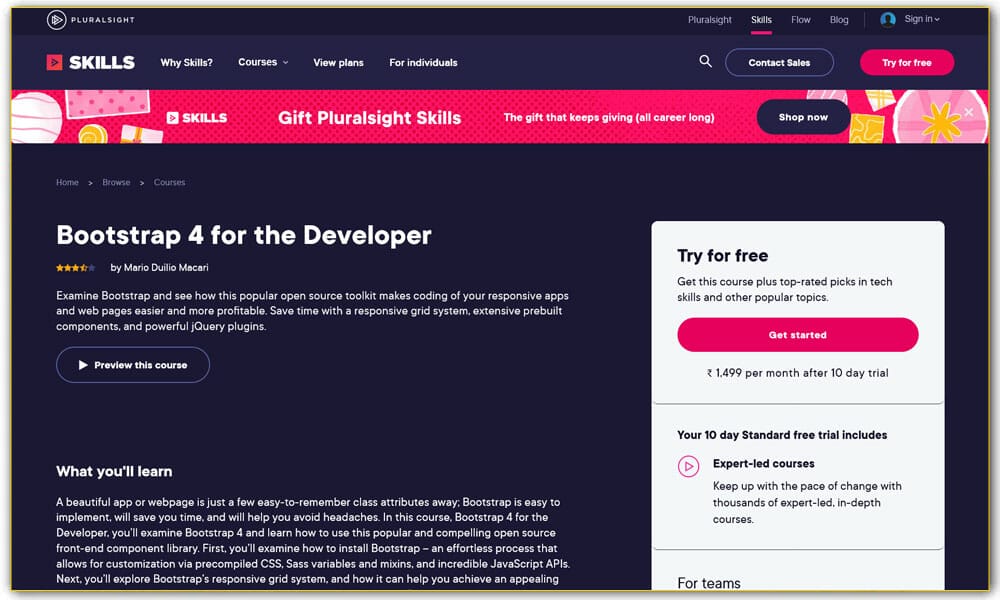Click the course star rating

pyautogui.click(x=76, y=268)
